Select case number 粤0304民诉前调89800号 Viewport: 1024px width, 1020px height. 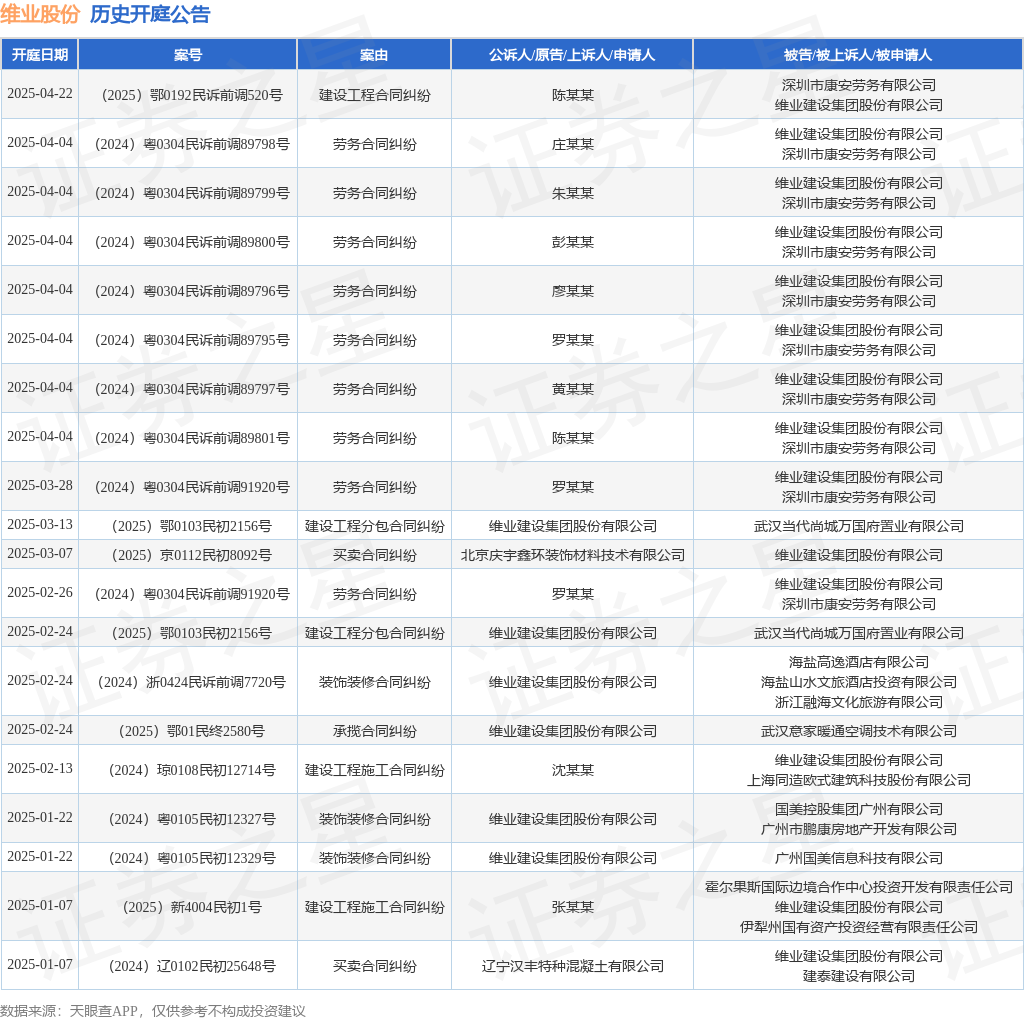coord(192,242)
